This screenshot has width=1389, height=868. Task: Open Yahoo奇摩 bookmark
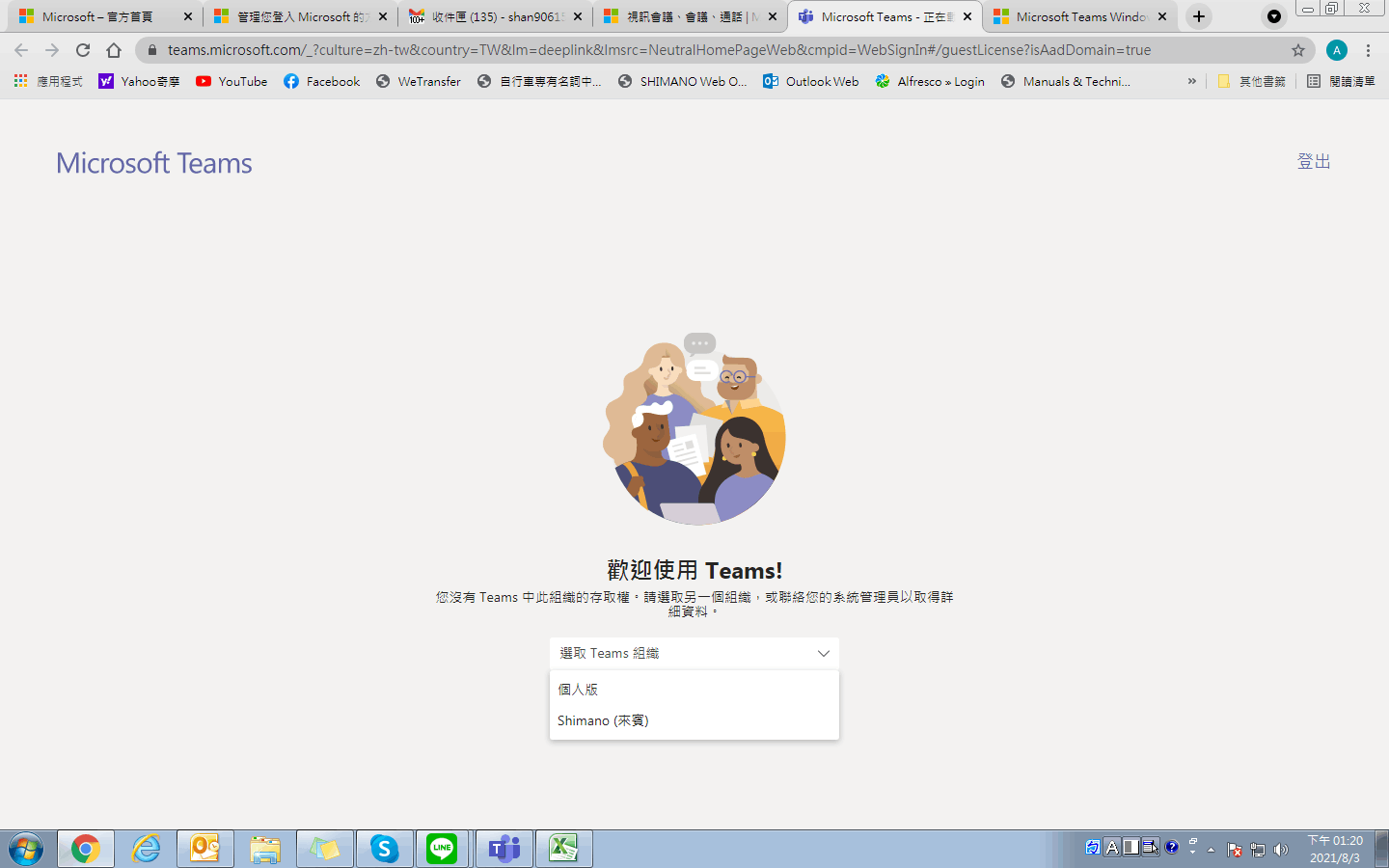click(x=139, y=81)
